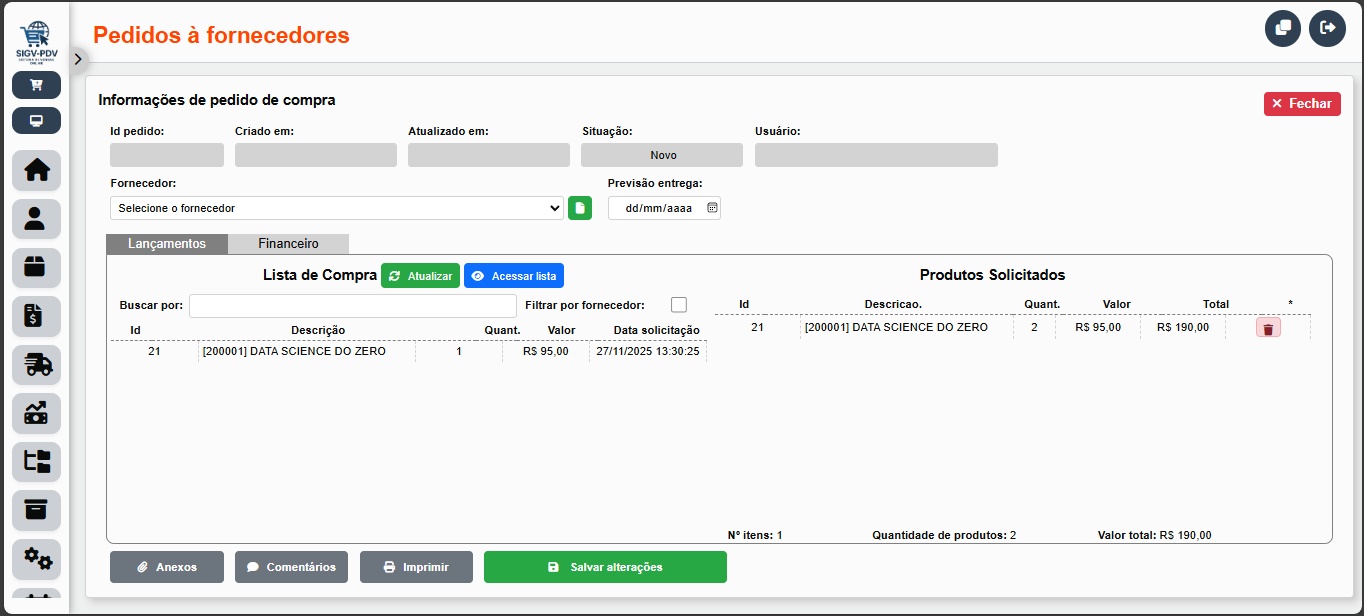The height and width of the screenshot is (616, 1364).
Task: Open the customers section via person icon
Action: 36,218
